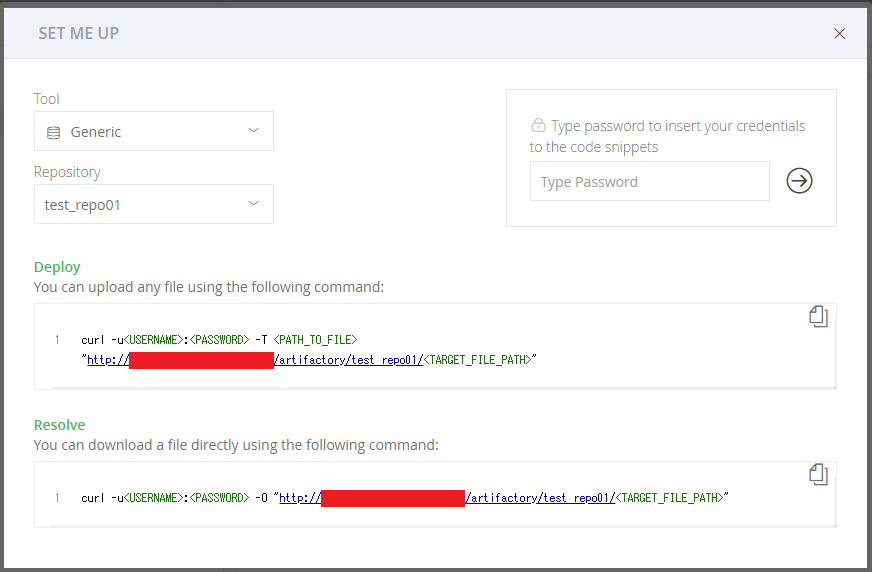873x572 pixels.
Task: Select the test_repo01 repository box
Action: (154, 204)
